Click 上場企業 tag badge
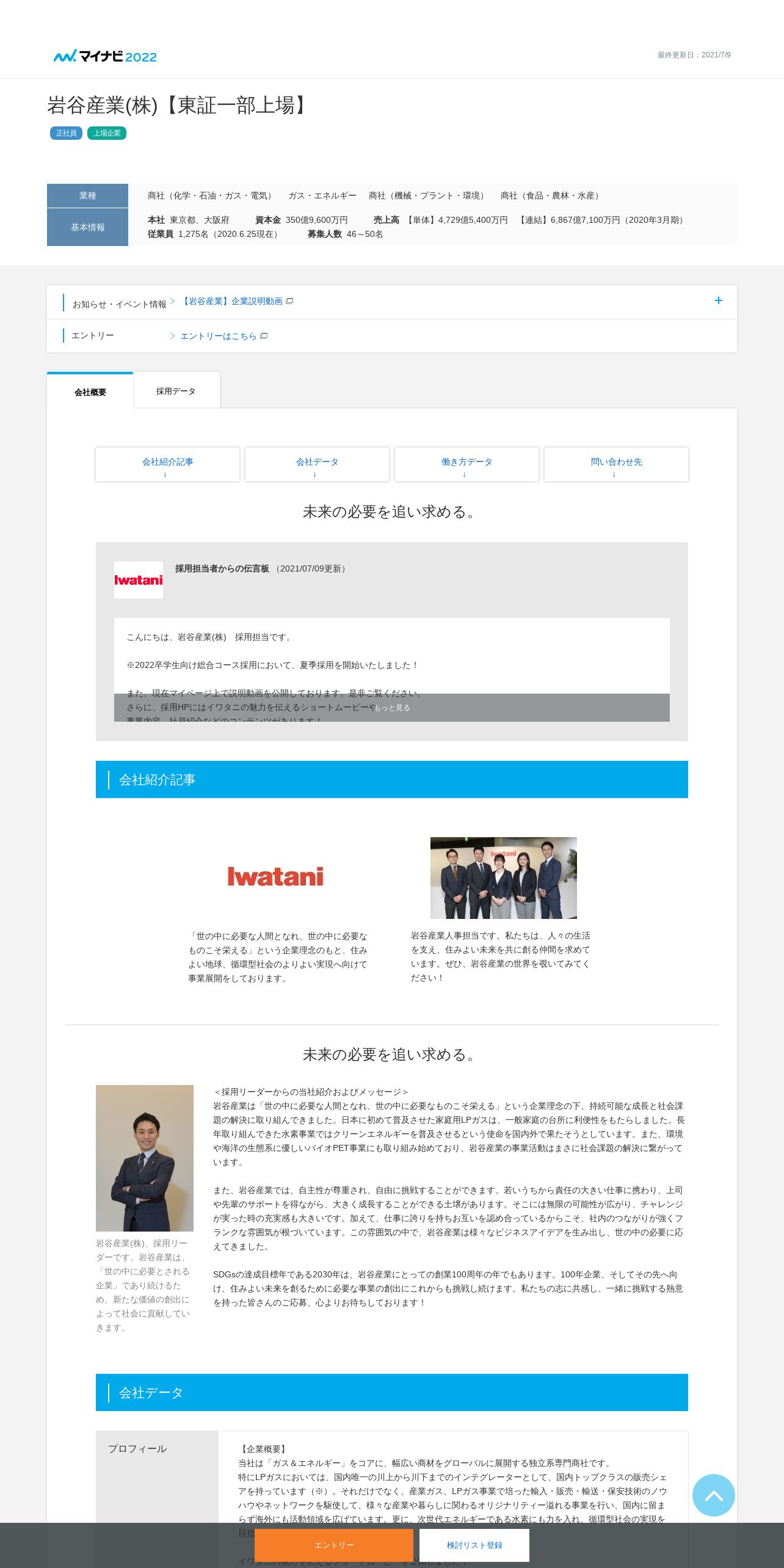The height and width of the screenshot is (1568, 784). (107, 133)
